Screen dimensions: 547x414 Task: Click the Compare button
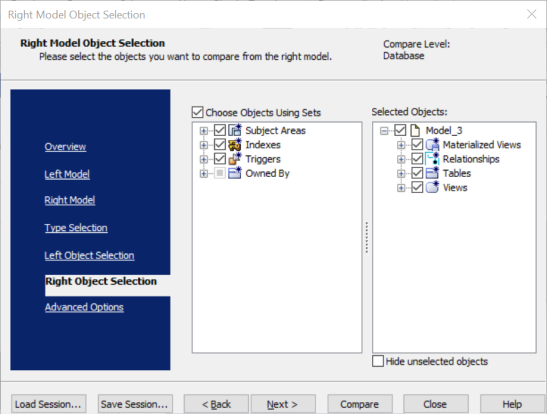pyautogui.click(x=360, y=404)
